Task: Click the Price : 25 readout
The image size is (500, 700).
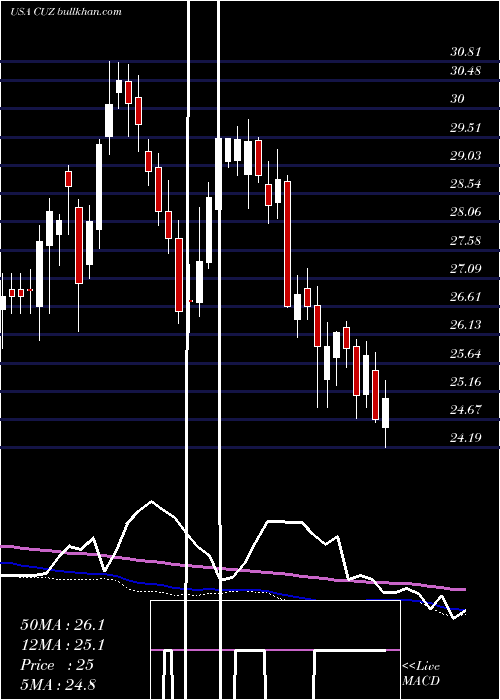Action: [x=57, y=665]
